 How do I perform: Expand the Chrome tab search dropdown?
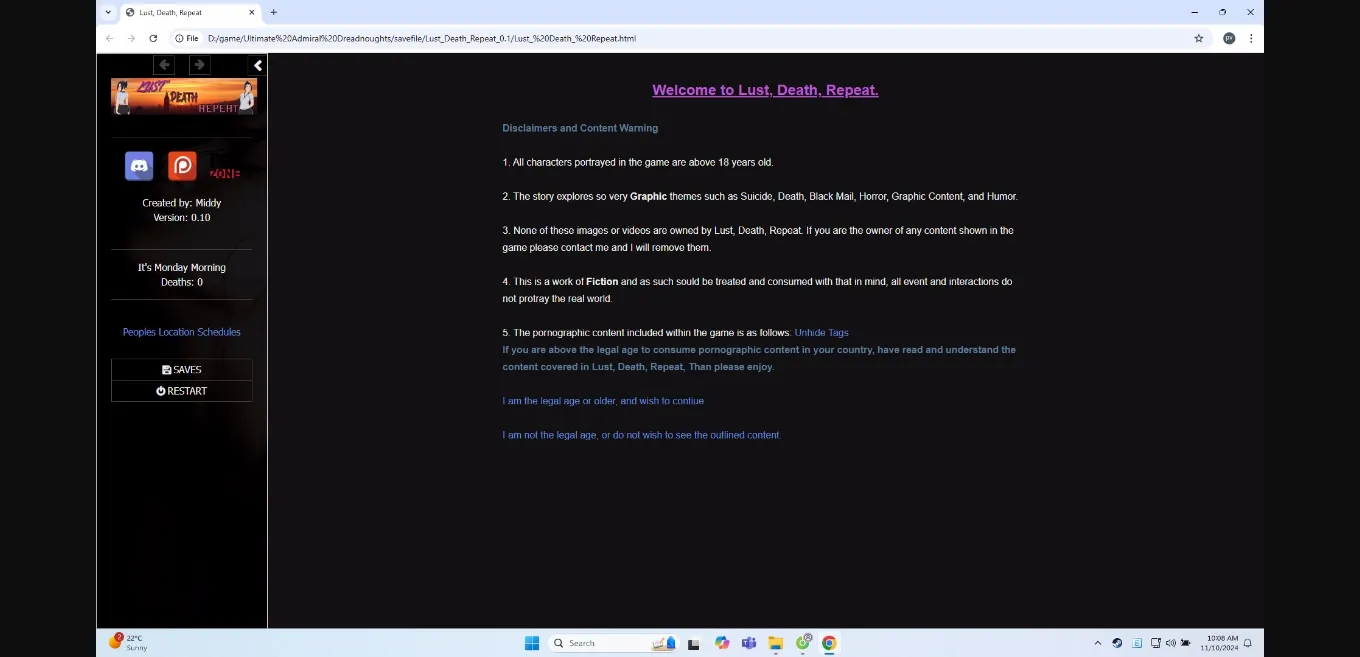[108, 12]
